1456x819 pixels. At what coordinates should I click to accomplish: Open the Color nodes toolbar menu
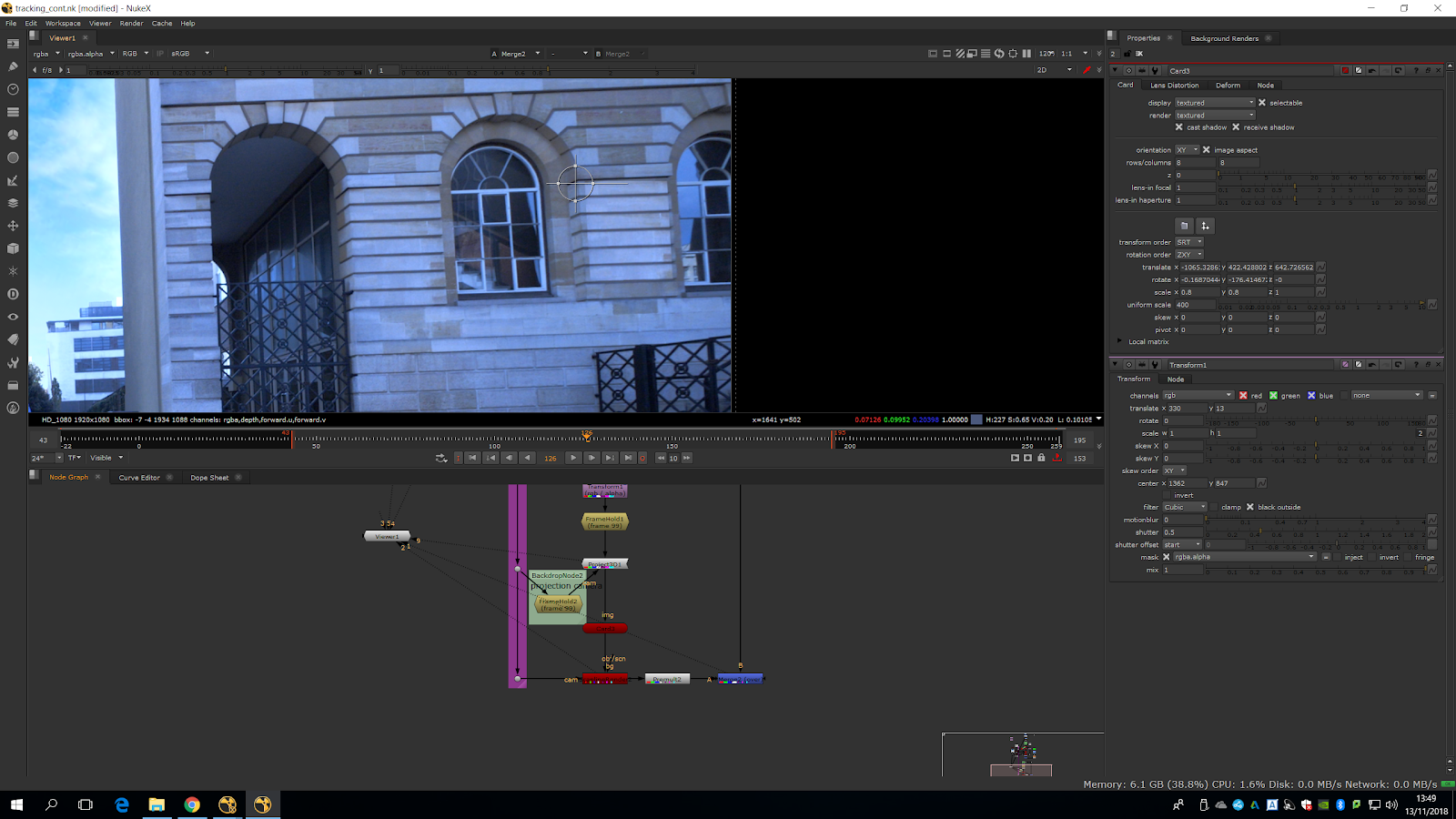tap(13, 135)
